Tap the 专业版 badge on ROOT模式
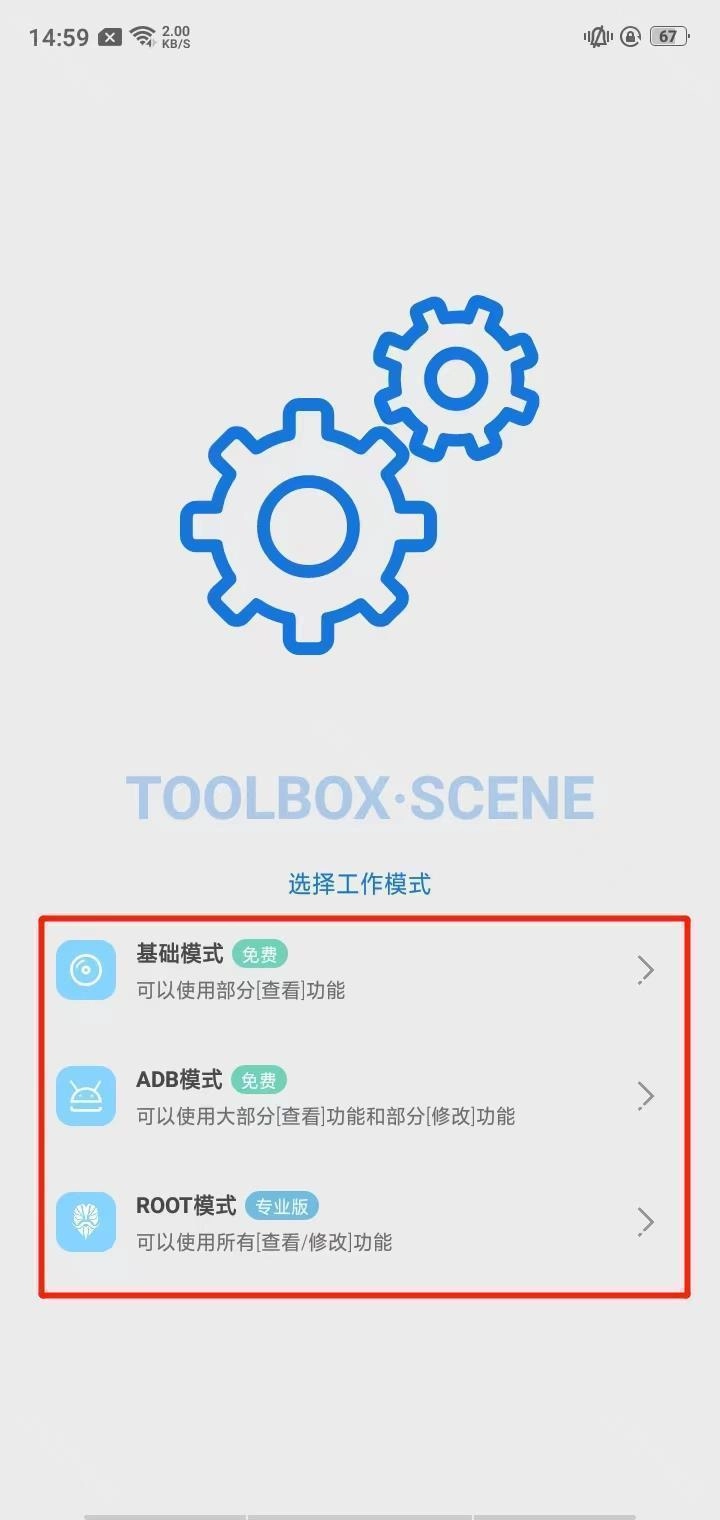This screenshot has width=720, height=1520. click(x=281, y=1206)
